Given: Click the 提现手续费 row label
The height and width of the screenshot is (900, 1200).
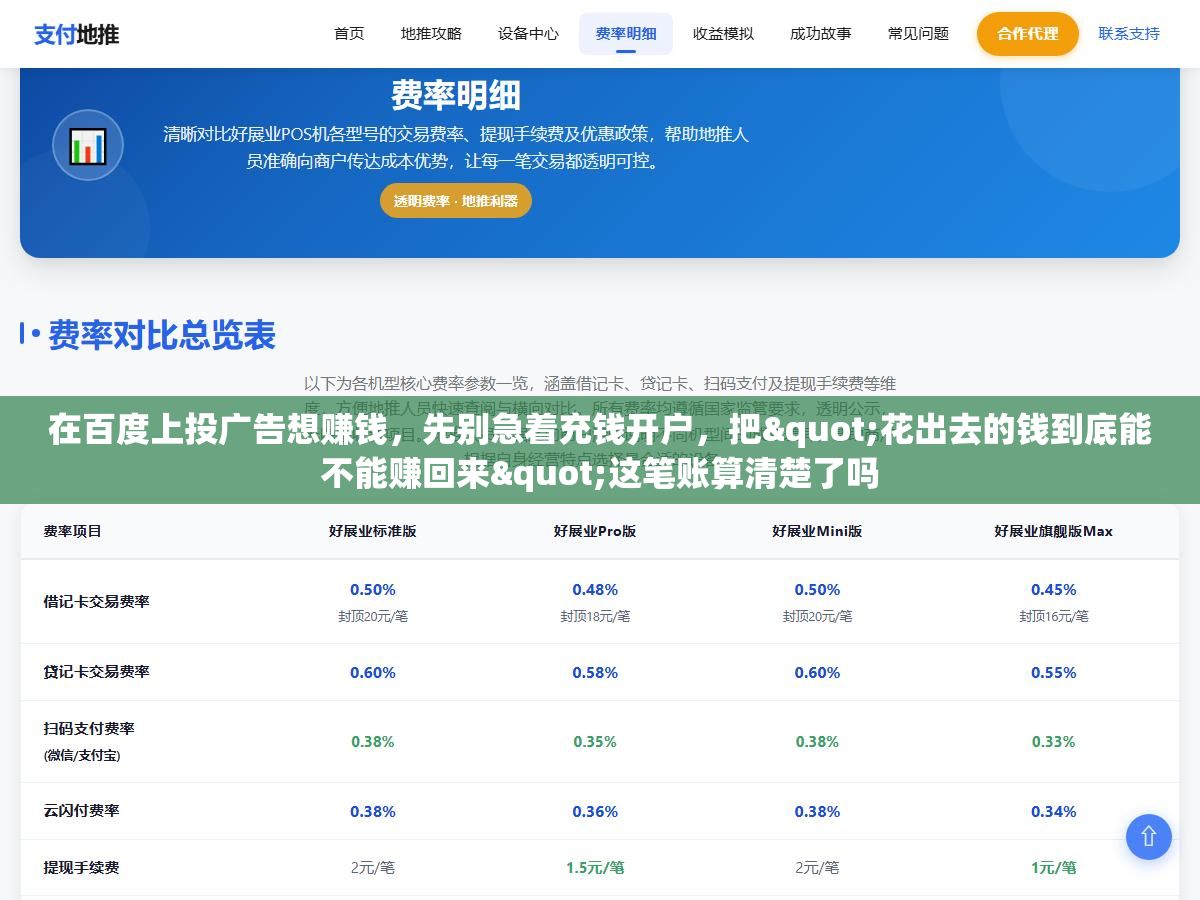Looking at the screenshot, I should coord(81,868).
